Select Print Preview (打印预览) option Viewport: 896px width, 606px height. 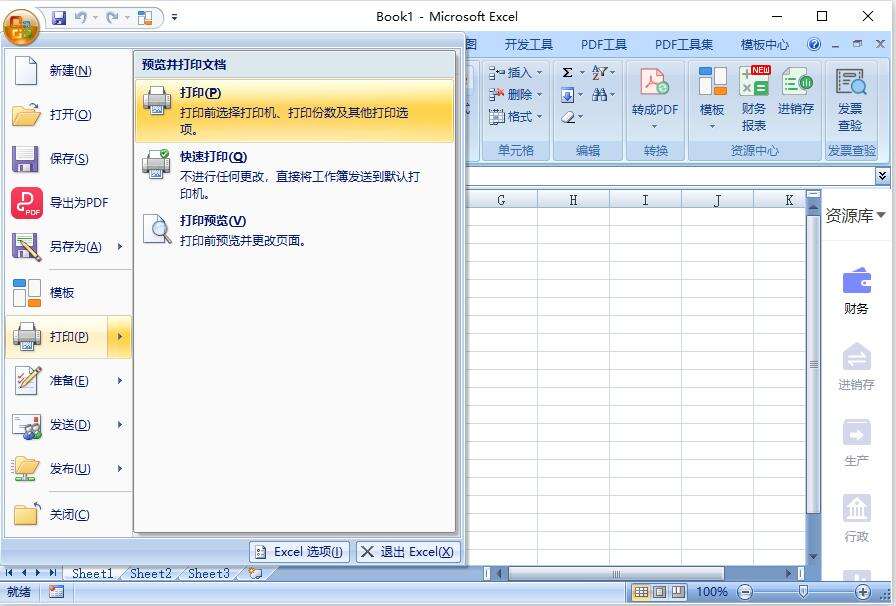click(x=294, y=230)
